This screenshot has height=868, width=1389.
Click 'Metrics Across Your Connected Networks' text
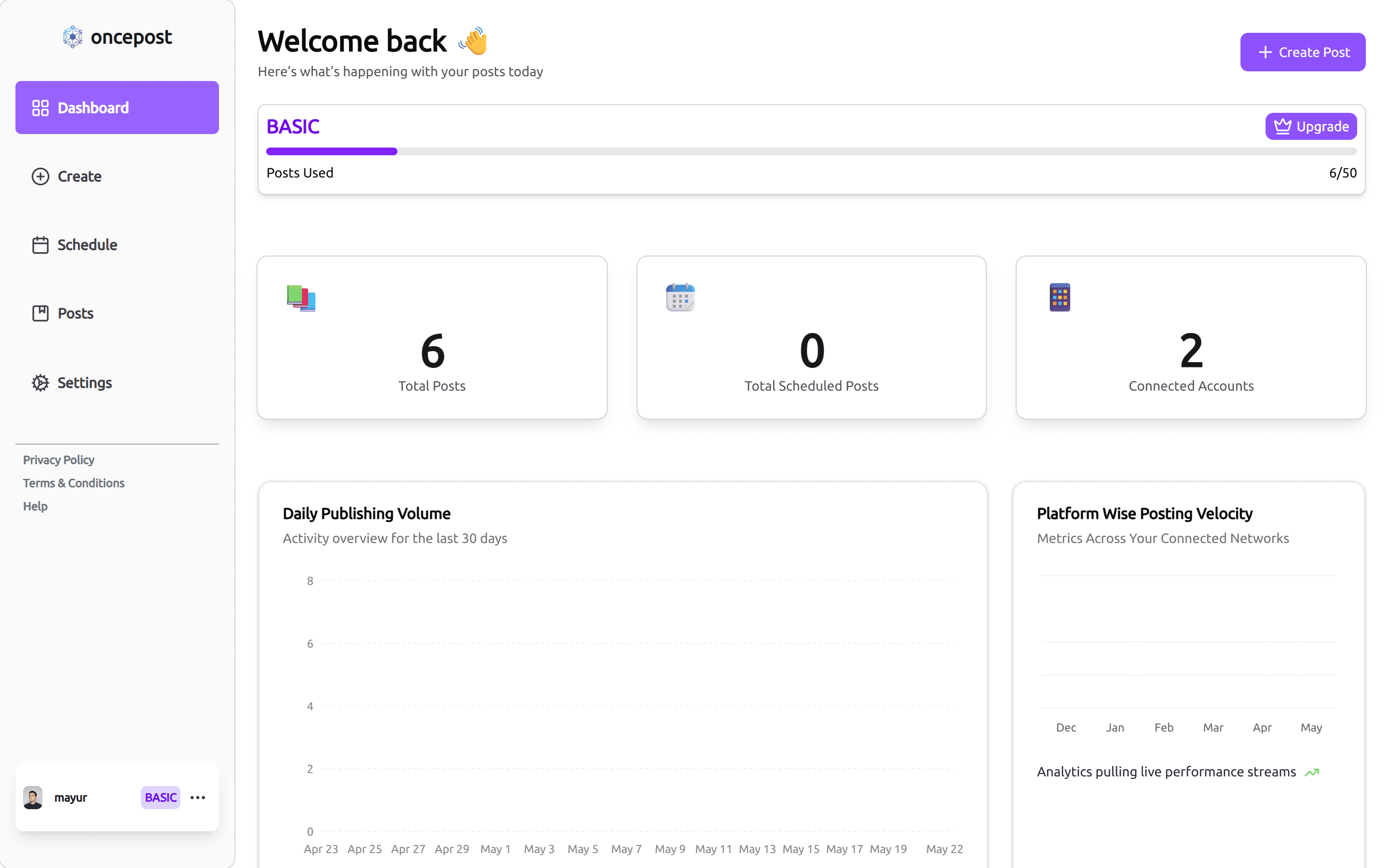pyautogui.click(x=1163, y=539)
